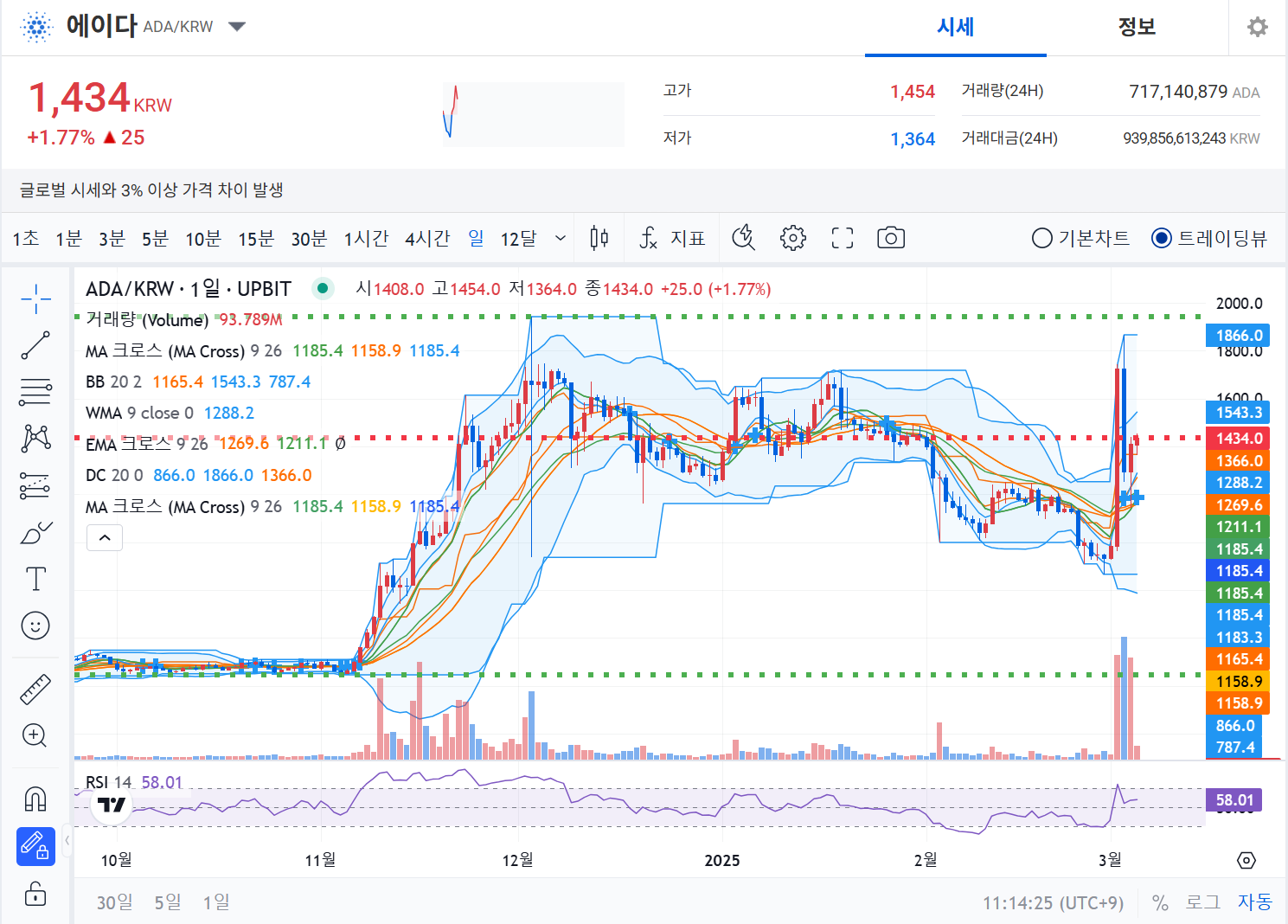1288x924 pixels.
Task: Select the 4시간 interval
Action: tap(427, 238)
